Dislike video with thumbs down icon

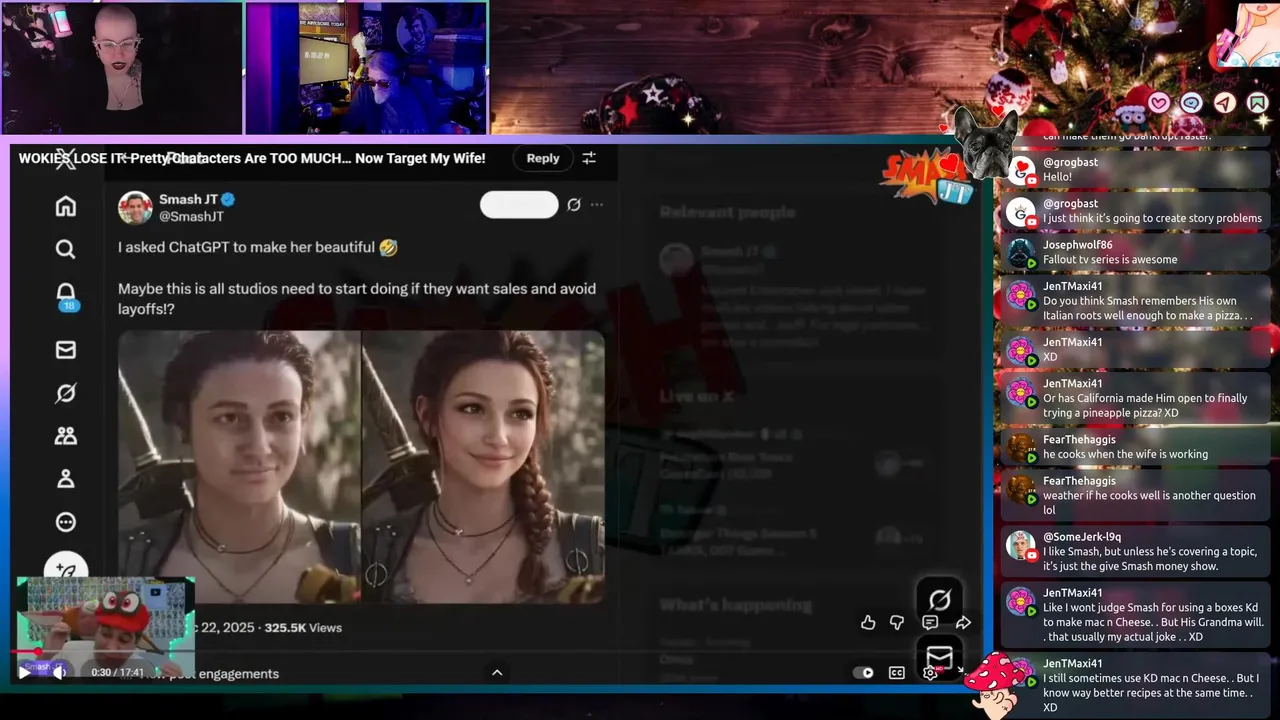[x=897, y=622]
